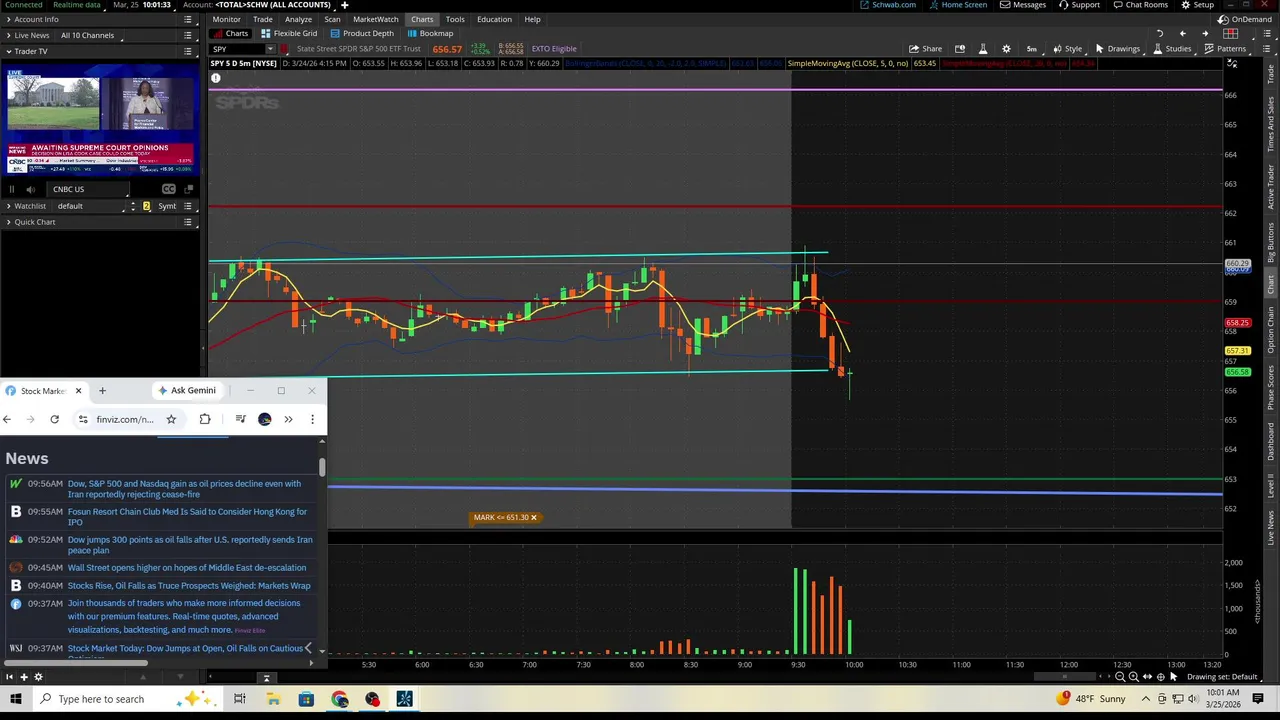Click Ask Gemini in Chrome
Screen dimensions: 1280x720
(x=186, y=390)
